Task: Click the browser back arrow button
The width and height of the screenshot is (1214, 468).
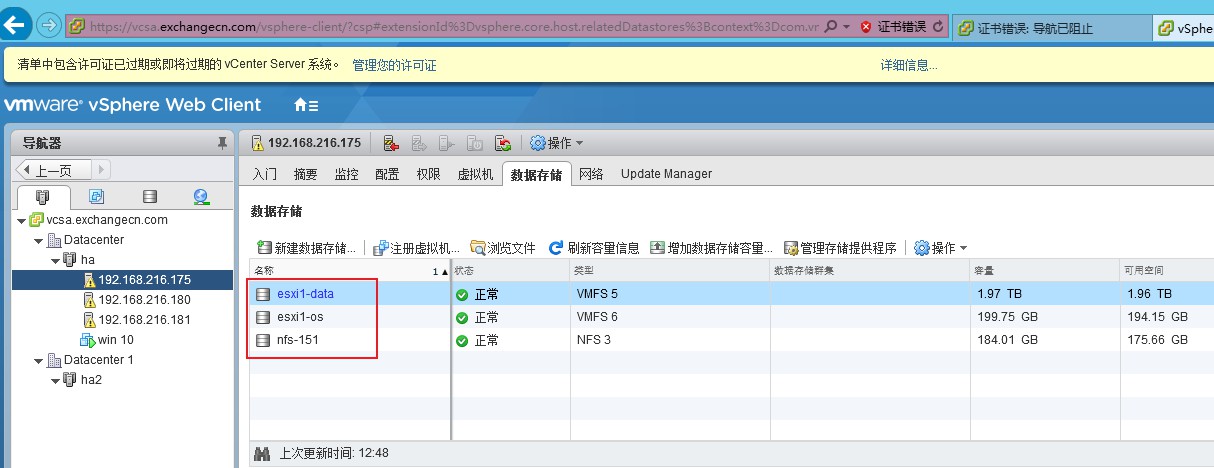Action: (16, 24)
